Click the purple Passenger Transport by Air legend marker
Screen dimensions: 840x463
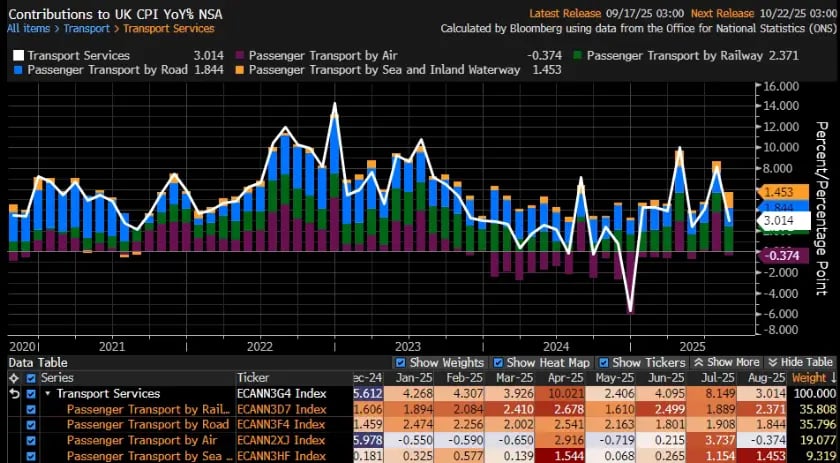[239, 56]
